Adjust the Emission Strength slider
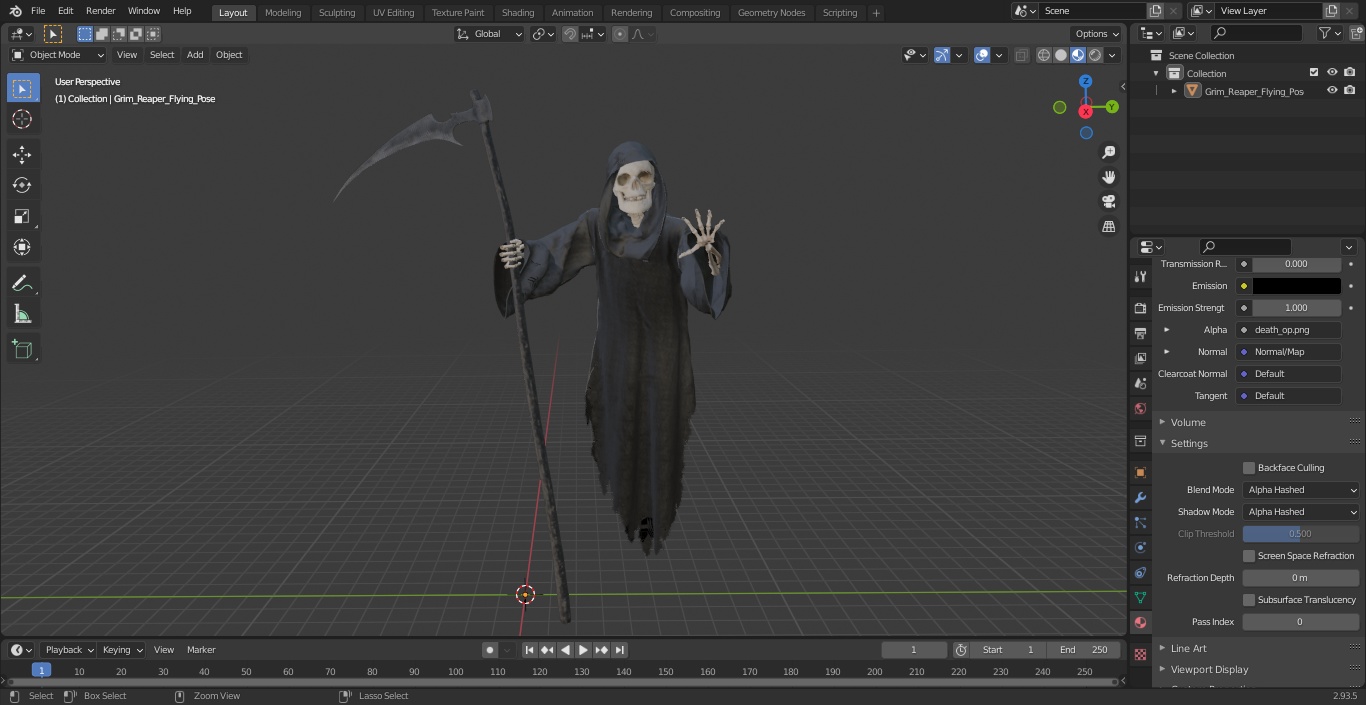 (1296, 308)
